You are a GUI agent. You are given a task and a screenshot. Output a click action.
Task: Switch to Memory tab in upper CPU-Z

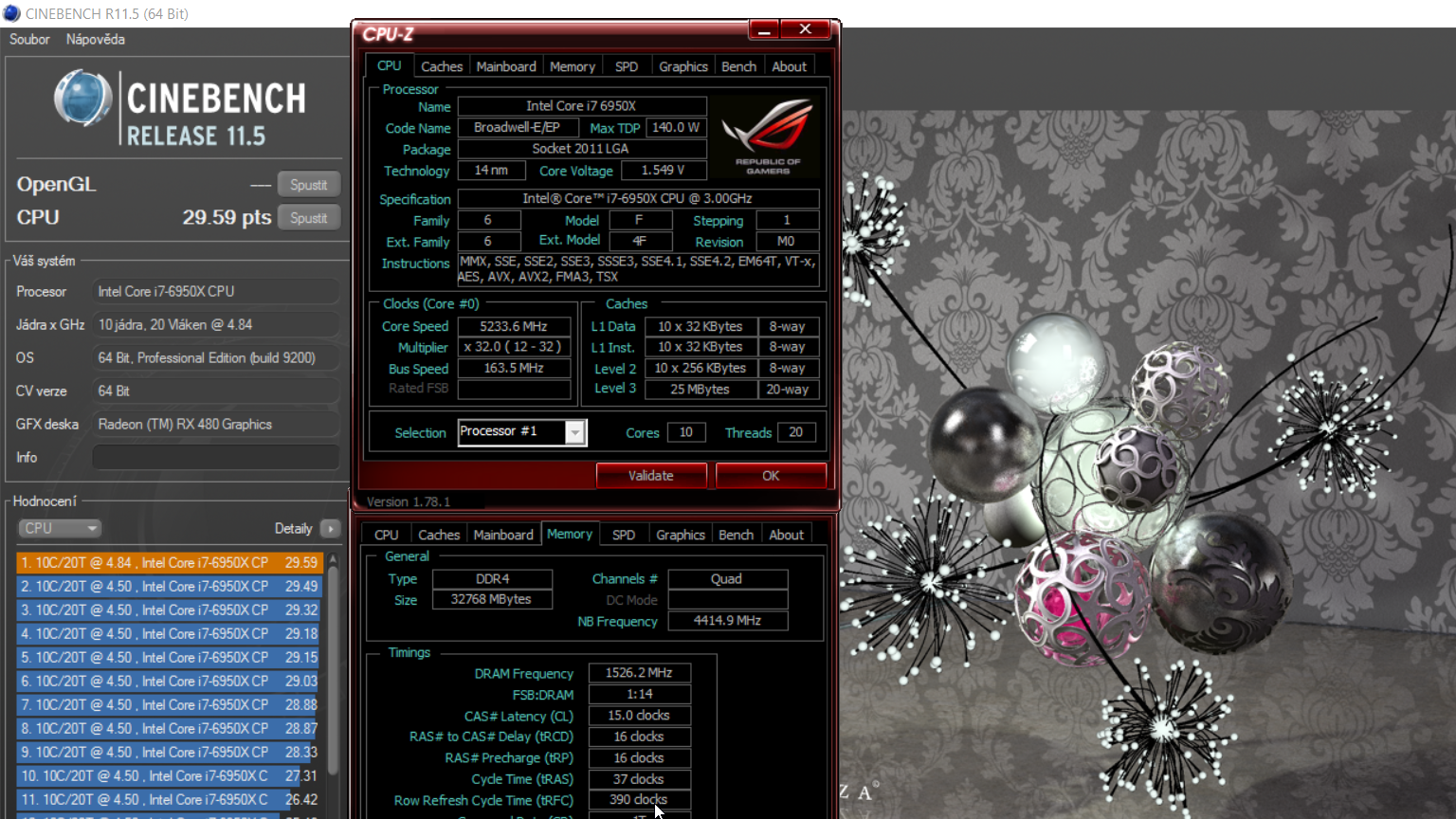tap(573, 66)
